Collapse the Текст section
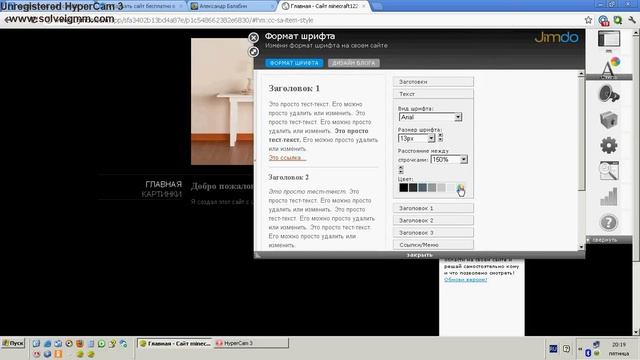 point(433,94)
